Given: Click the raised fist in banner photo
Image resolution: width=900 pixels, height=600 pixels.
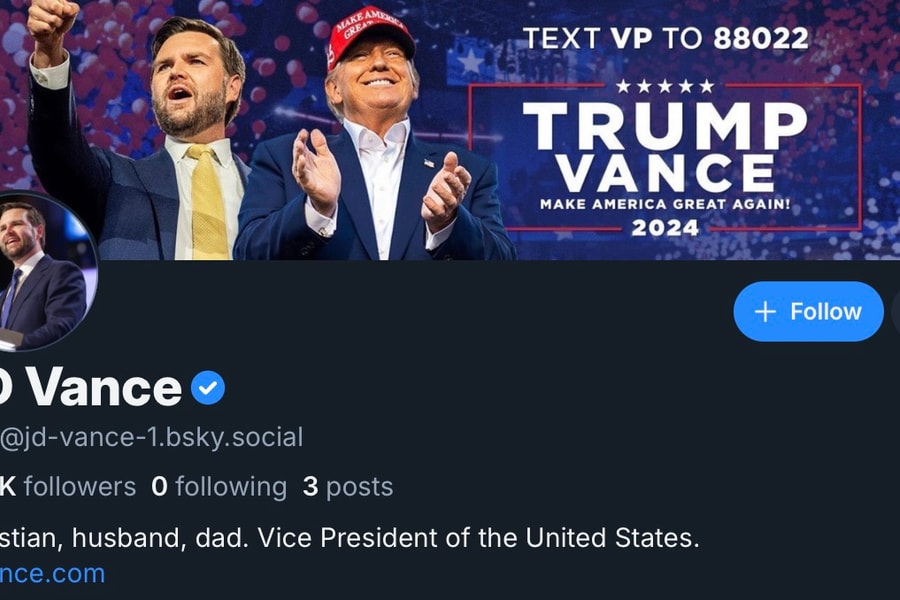Looking at the screenshot, I should tap(50, 22).
